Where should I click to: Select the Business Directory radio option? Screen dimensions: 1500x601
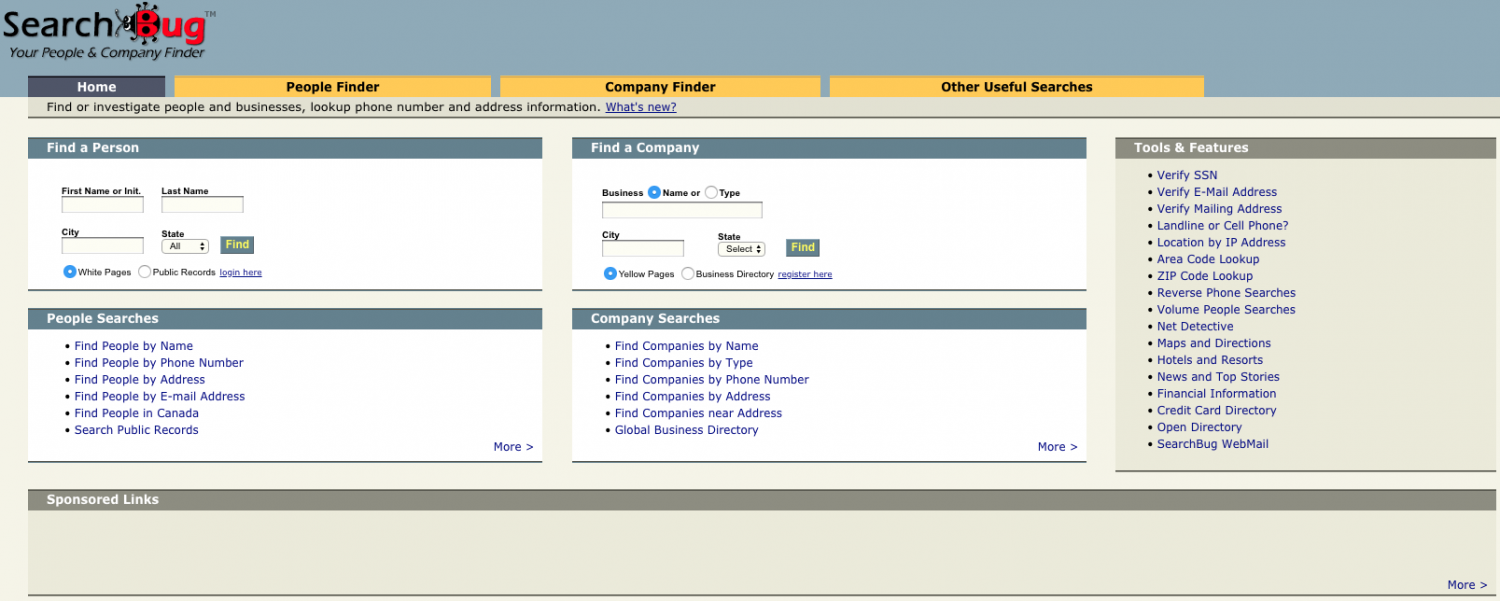point(688,274)
